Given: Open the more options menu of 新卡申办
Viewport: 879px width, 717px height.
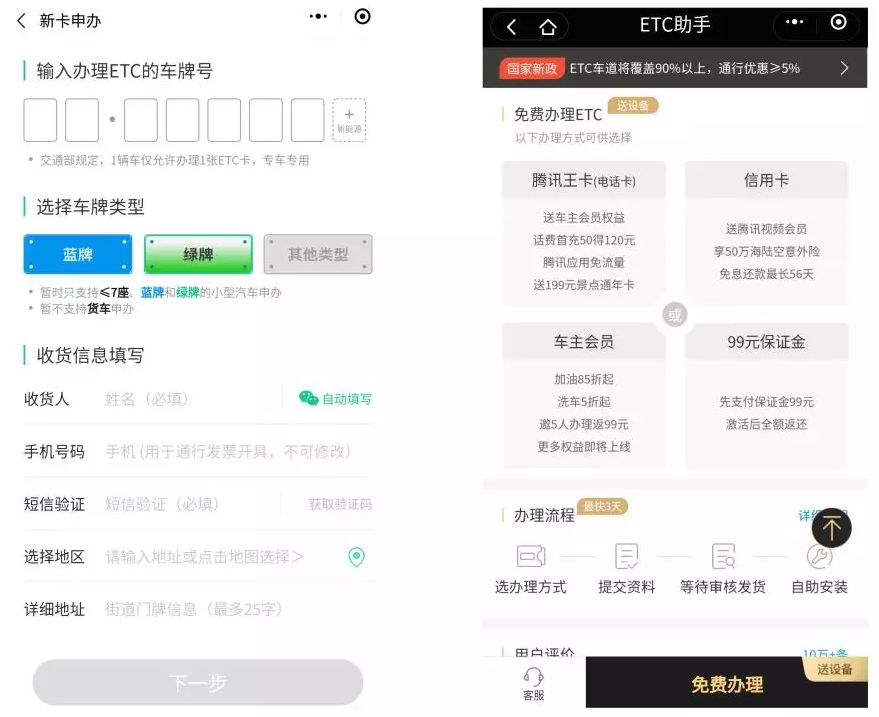Looking at the screenshot, I should (316, 18).
